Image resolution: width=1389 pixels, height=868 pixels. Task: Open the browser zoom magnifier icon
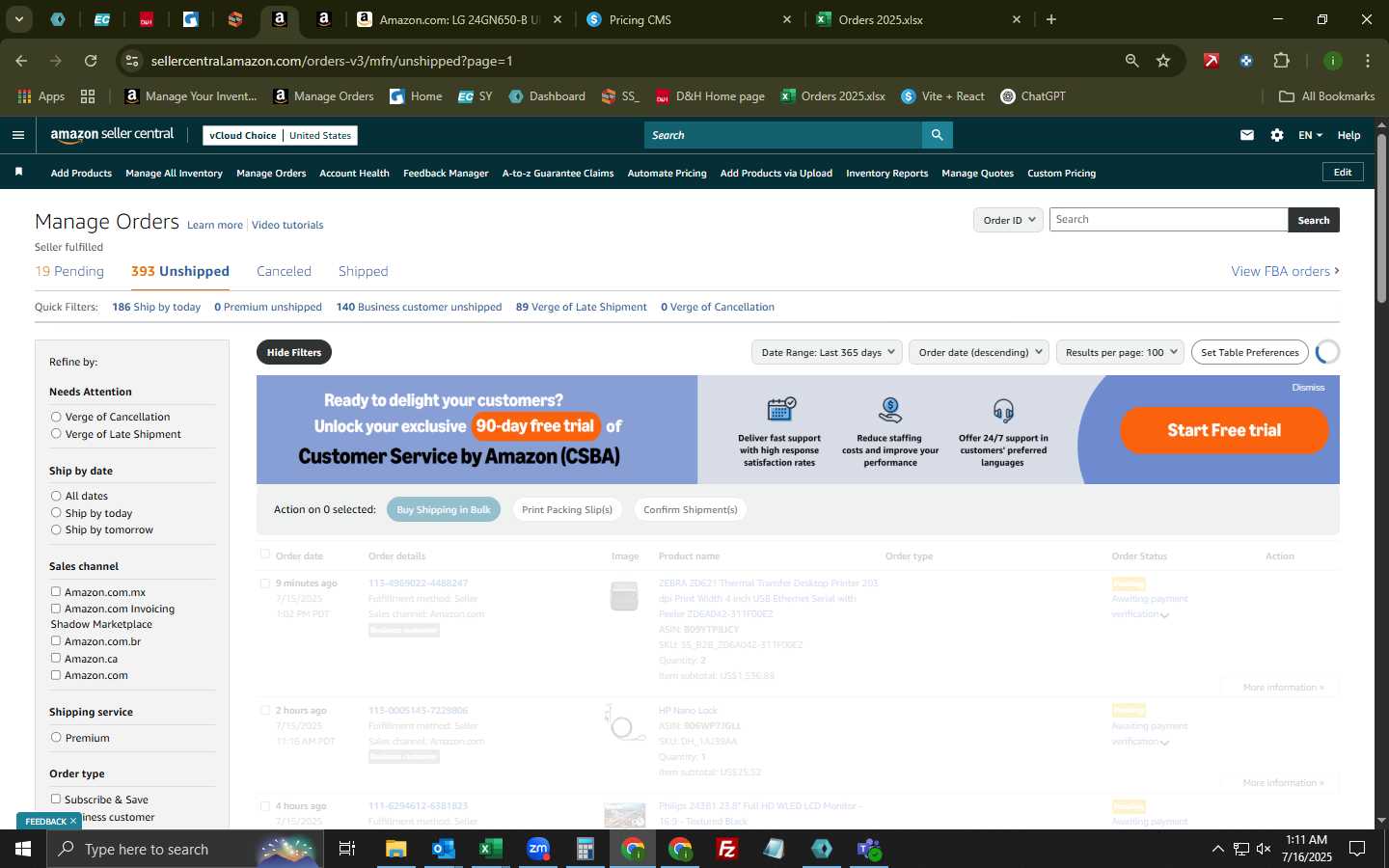pyautogui.click(x=1131, y=61)
